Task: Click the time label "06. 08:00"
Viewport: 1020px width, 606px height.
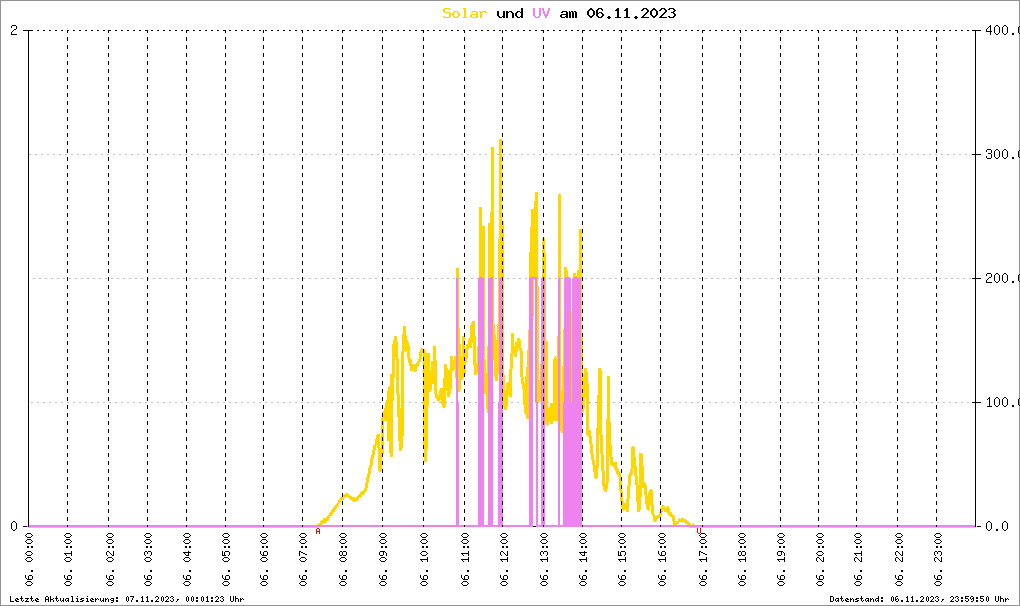Action: (x=343, y=560)
